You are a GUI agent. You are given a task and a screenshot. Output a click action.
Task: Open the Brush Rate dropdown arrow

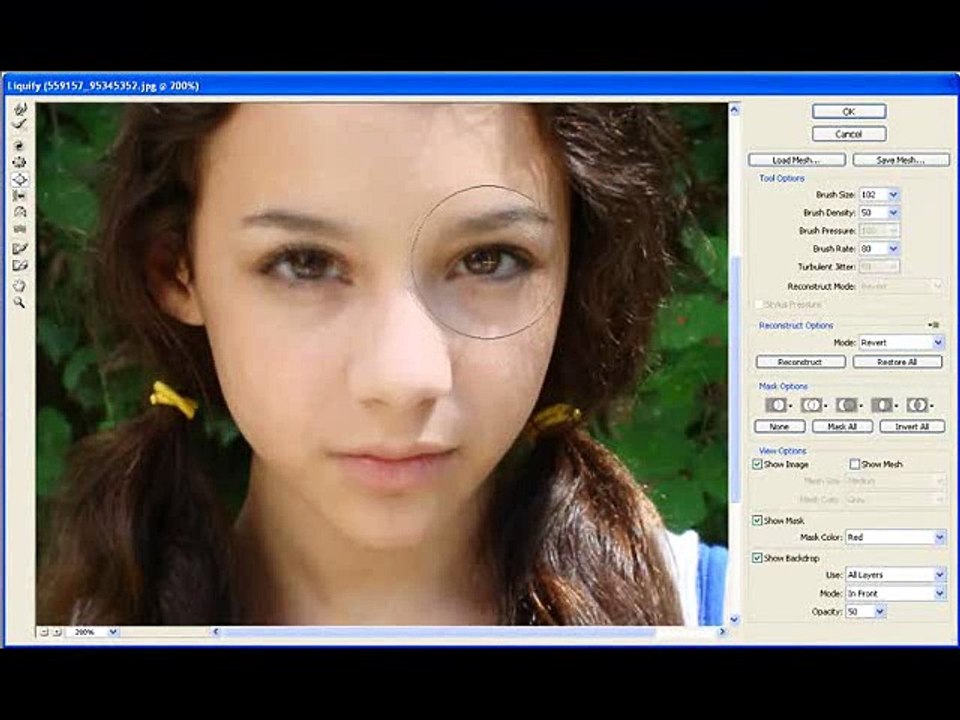point(893,249)
